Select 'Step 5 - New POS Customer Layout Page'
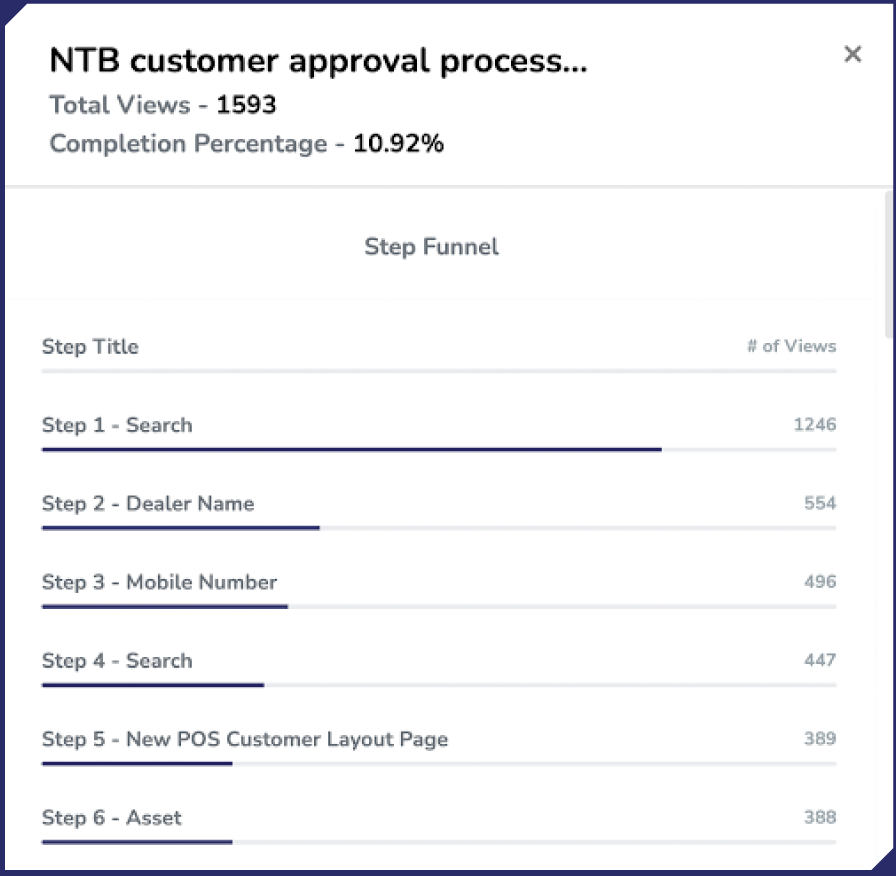 coord(245,739)
